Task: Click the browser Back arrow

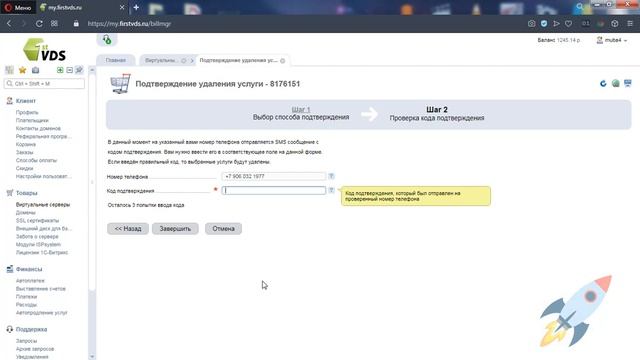Action: (9, 24)
